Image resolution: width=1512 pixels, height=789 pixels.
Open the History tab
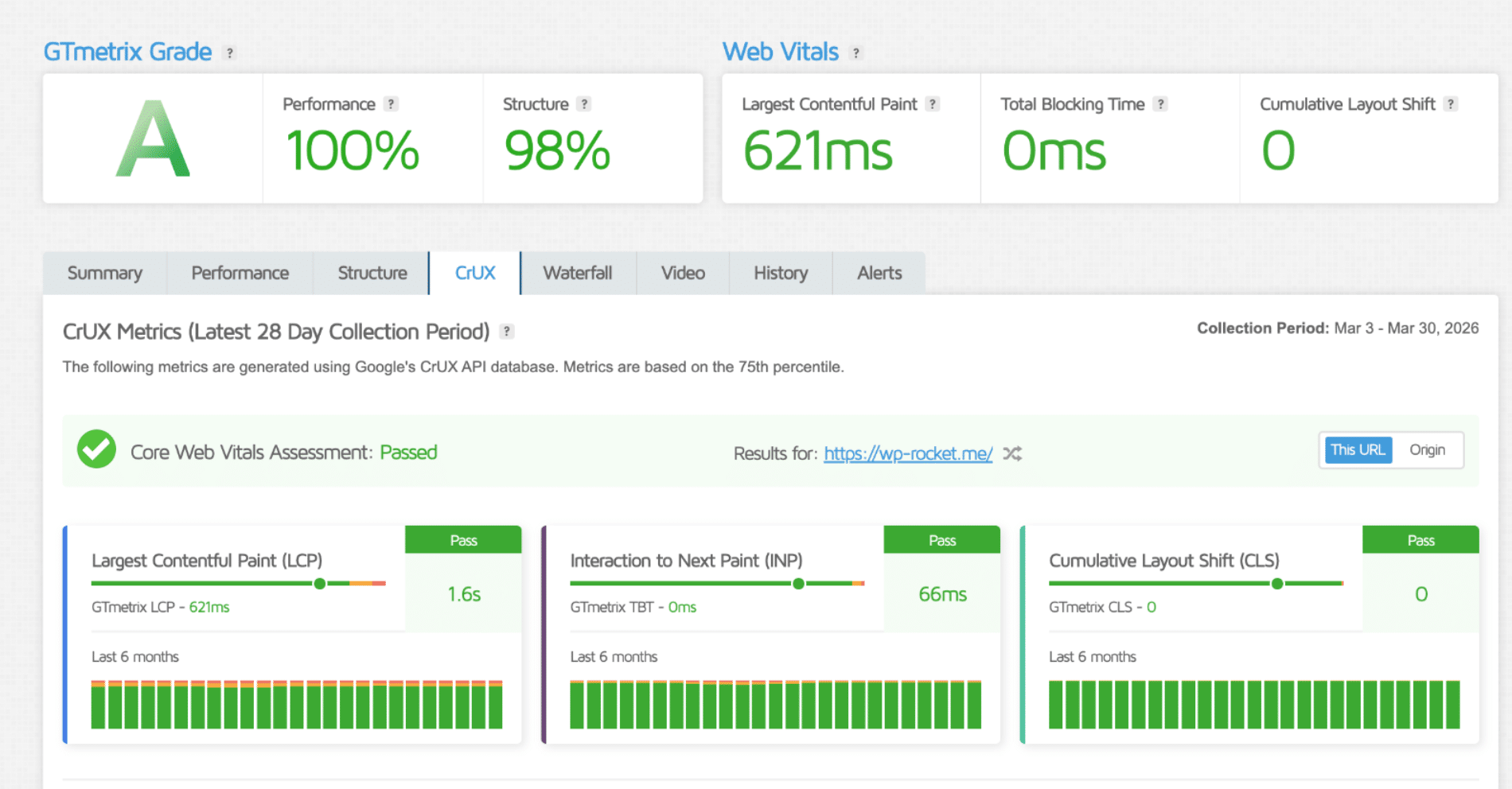pos(779,273)
